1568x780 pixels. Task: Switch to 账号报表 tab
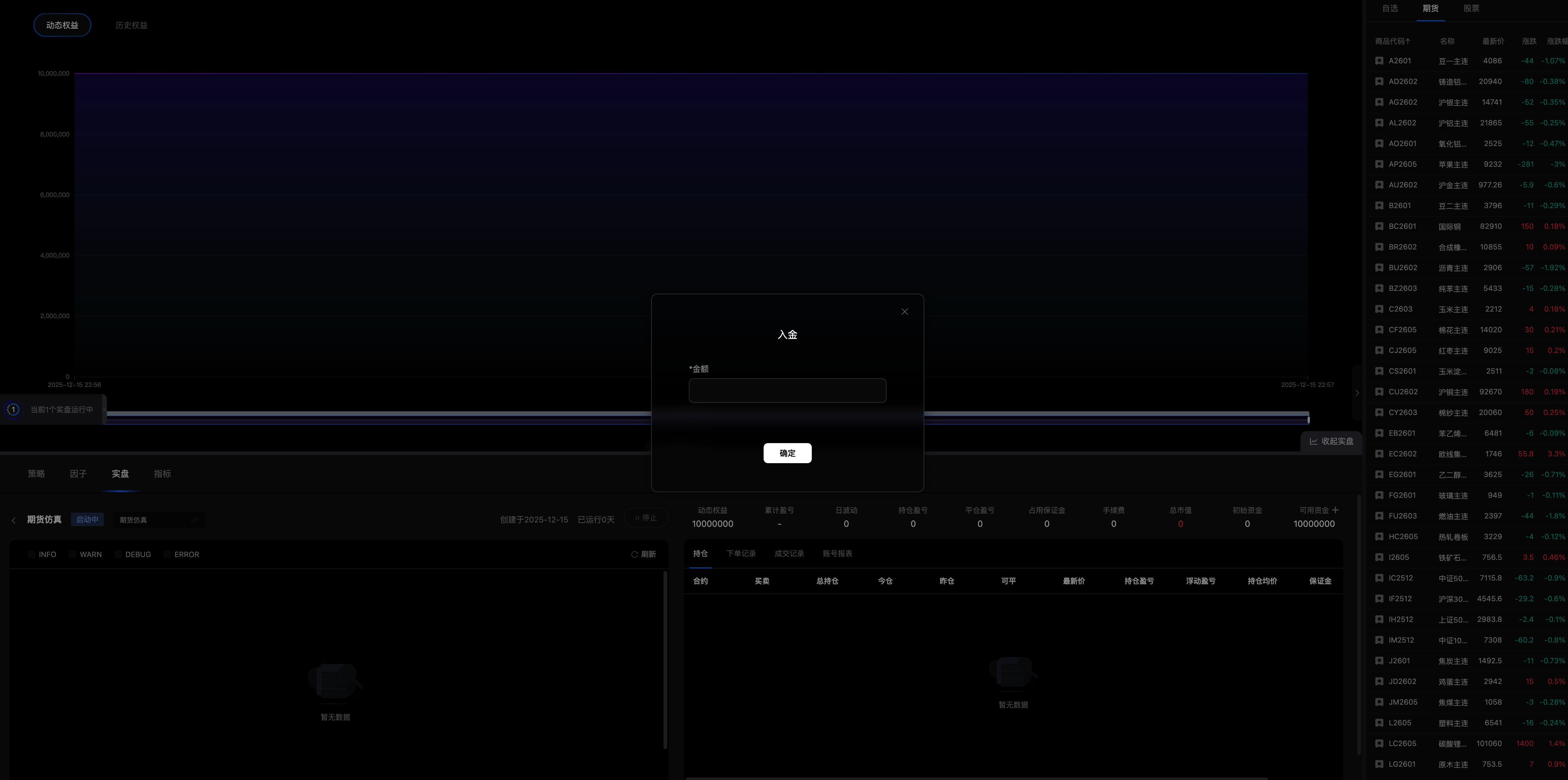click(837, 554)
